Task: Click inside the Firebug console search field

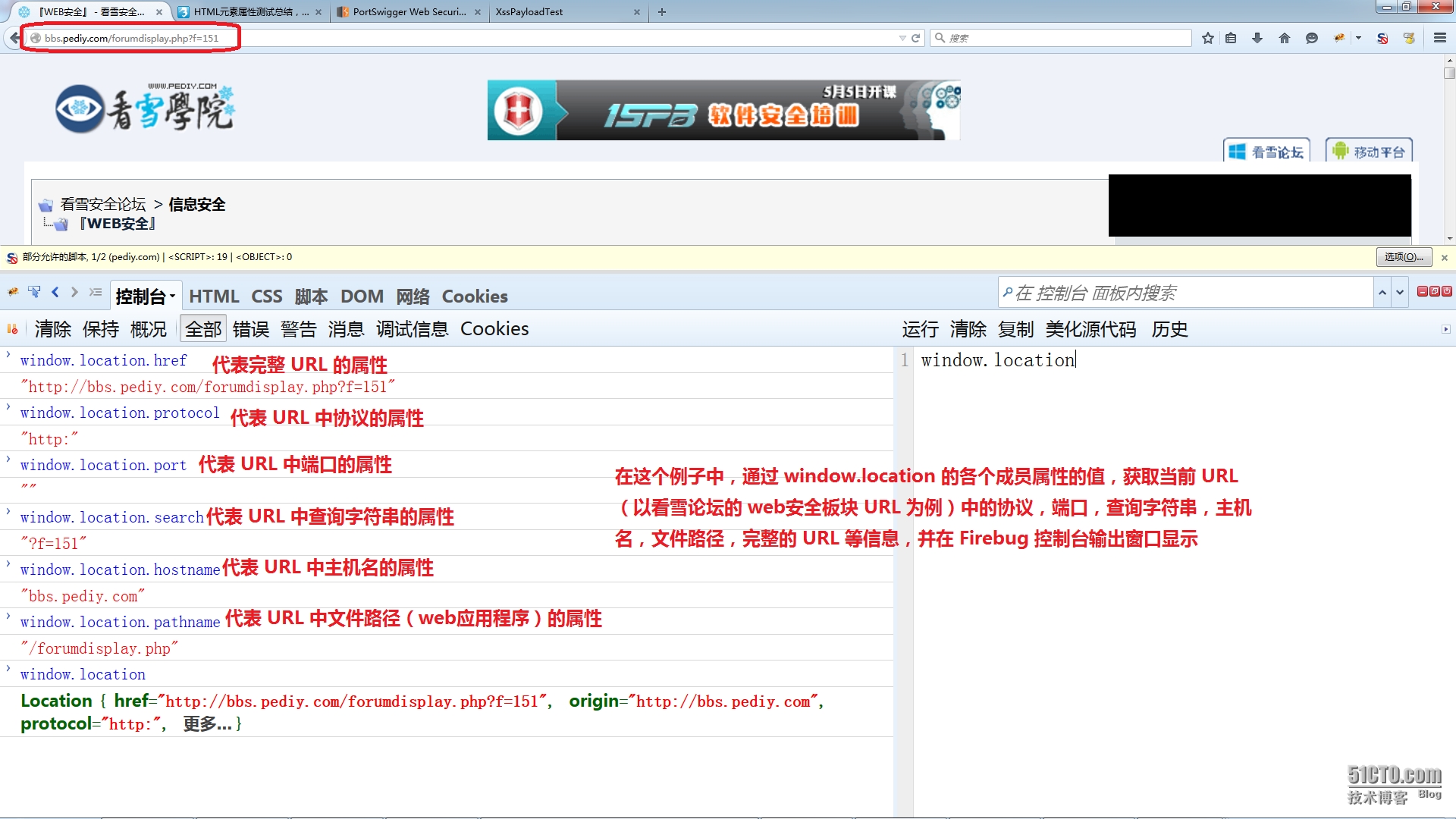Action: tap(1185, 293)
